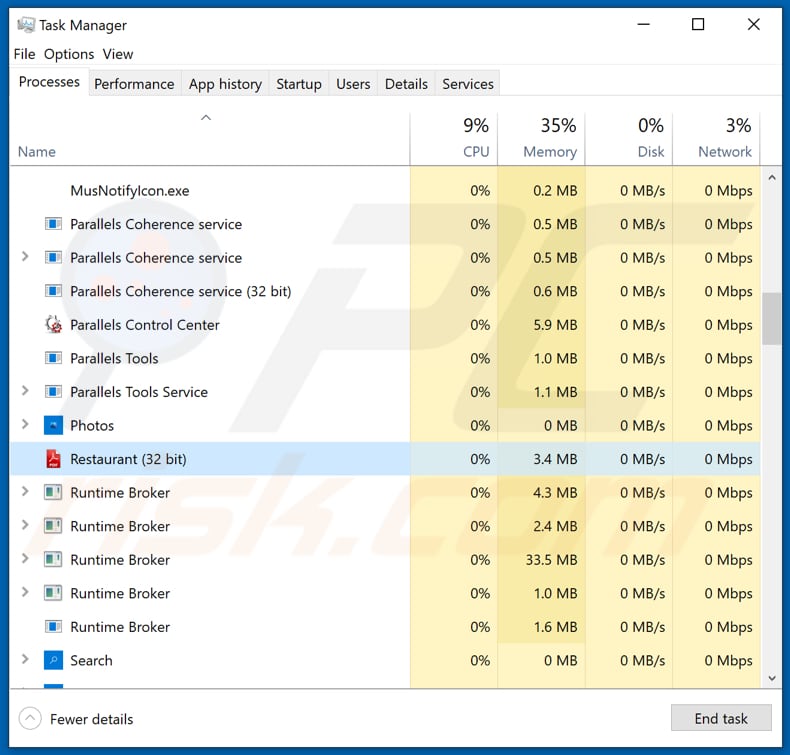Switch to the Users tab
The image size is (790, 755).
tap(353, 84)
